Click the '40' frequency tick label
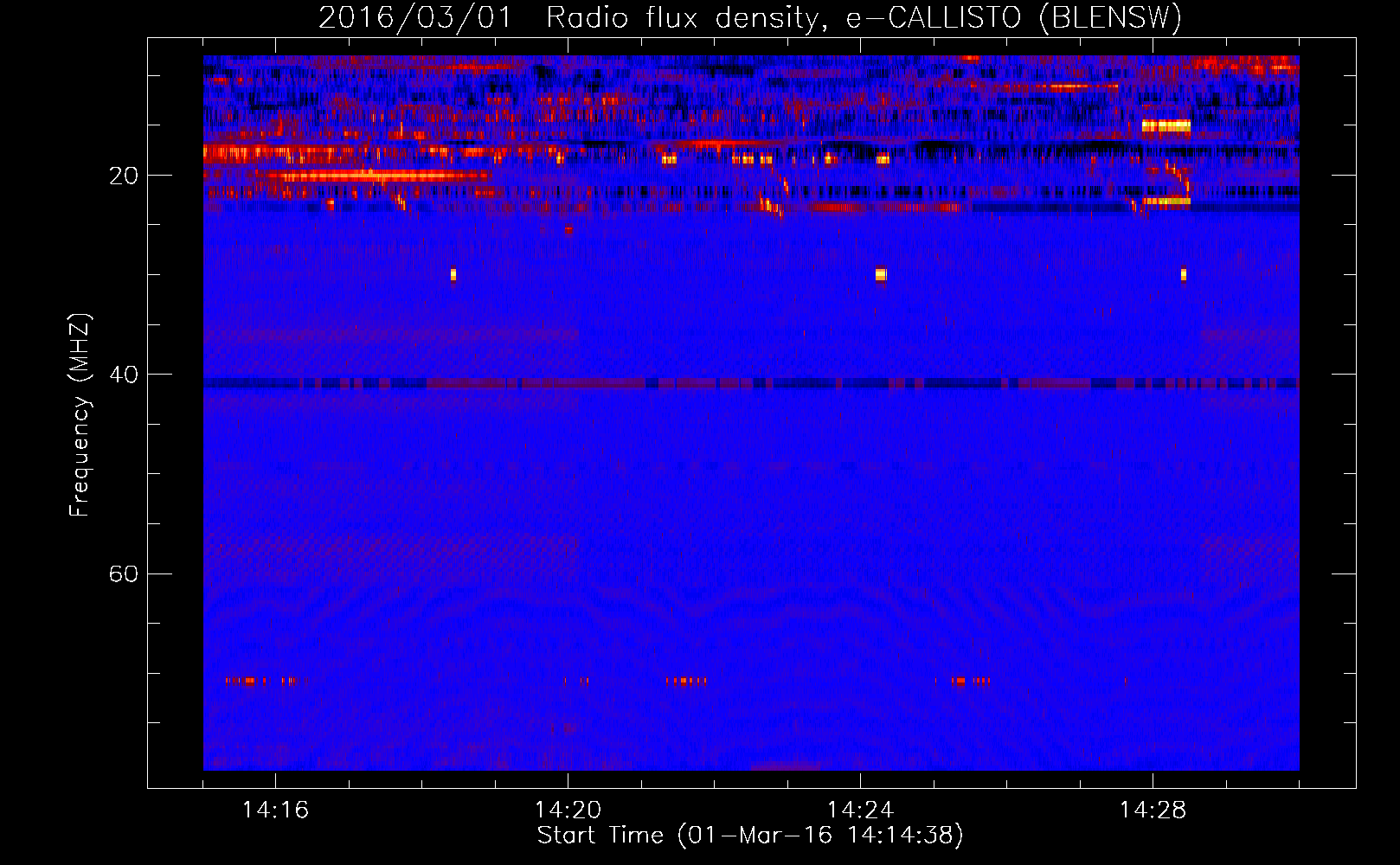Viewport: 1400px width, 865px height. click(x=124, y=375)
